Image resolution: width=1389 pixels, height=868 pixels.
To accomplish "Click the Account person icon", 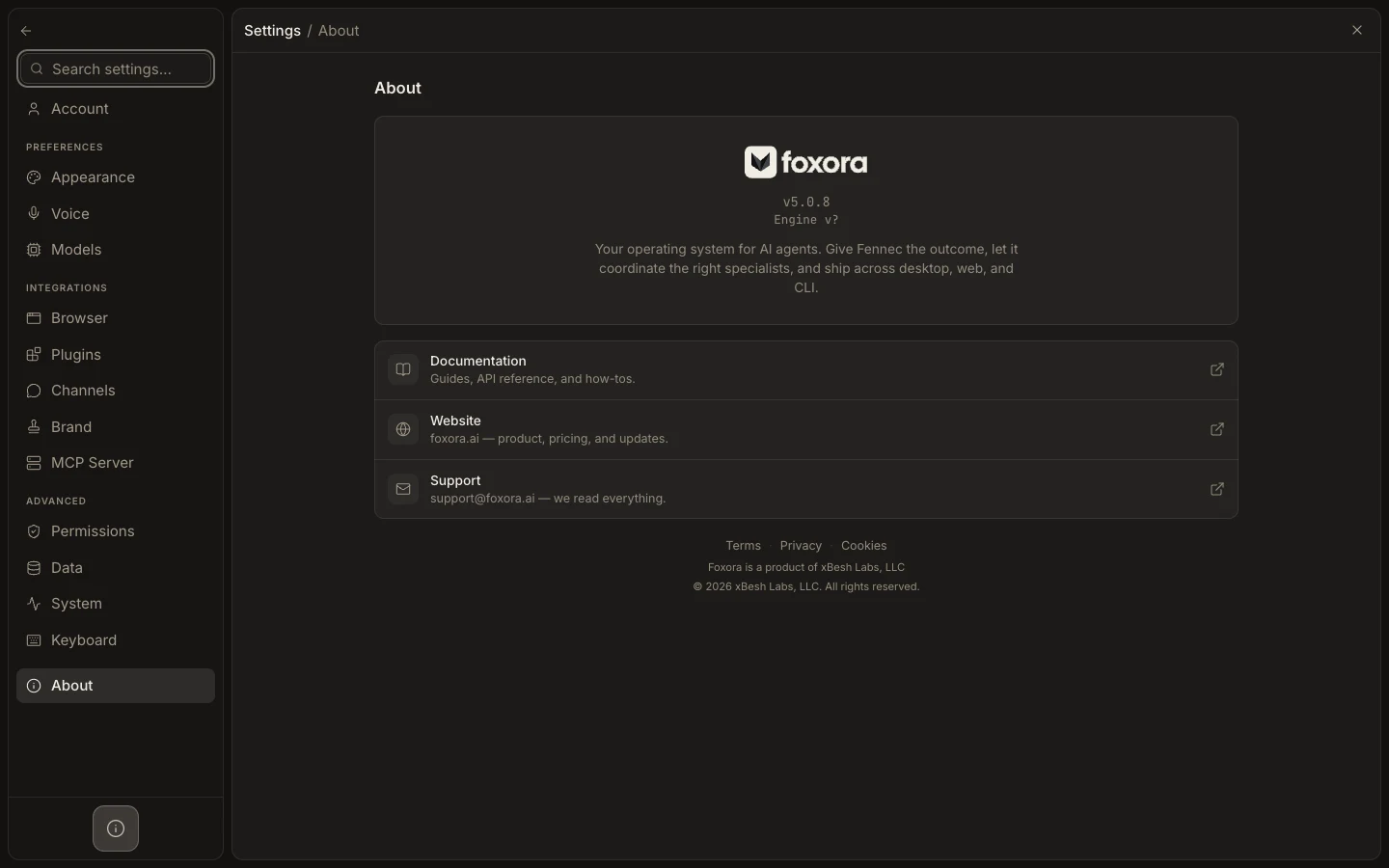I will [x=34, y=109].
